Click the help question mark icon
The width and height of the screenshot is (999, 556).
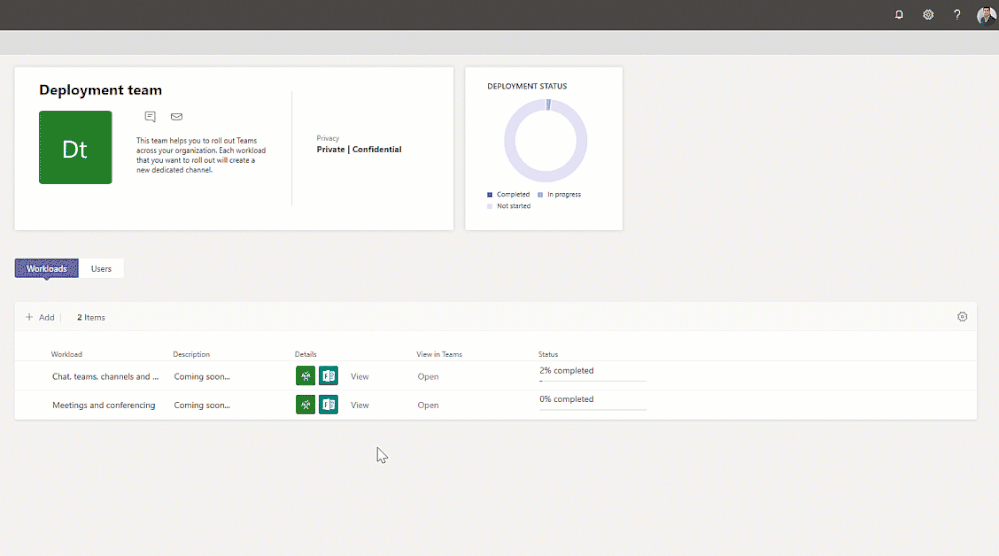(957, 15)
